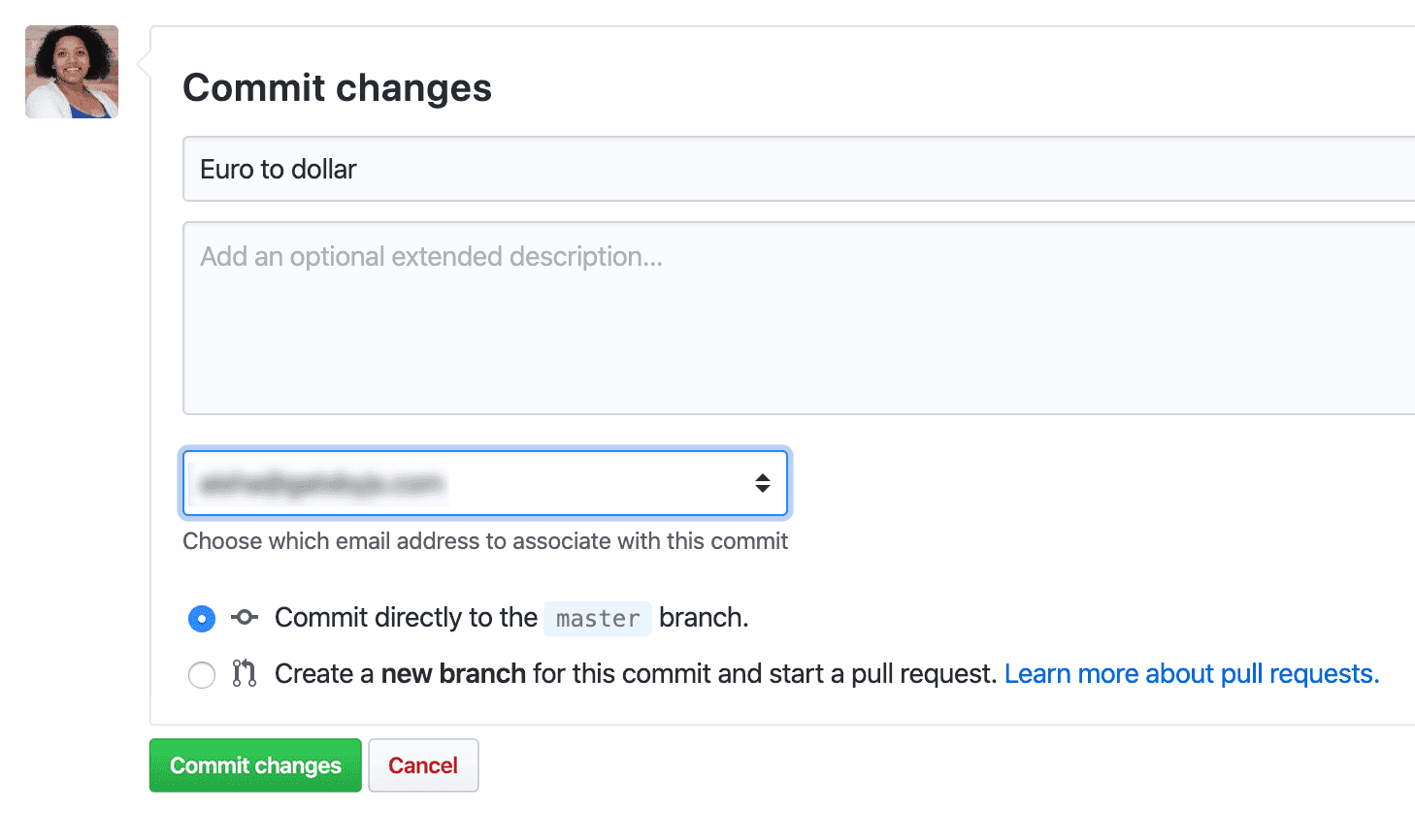Click the bold 'new branch' text
This screenshot has height=840, width=1415.
tap(453, 673)
